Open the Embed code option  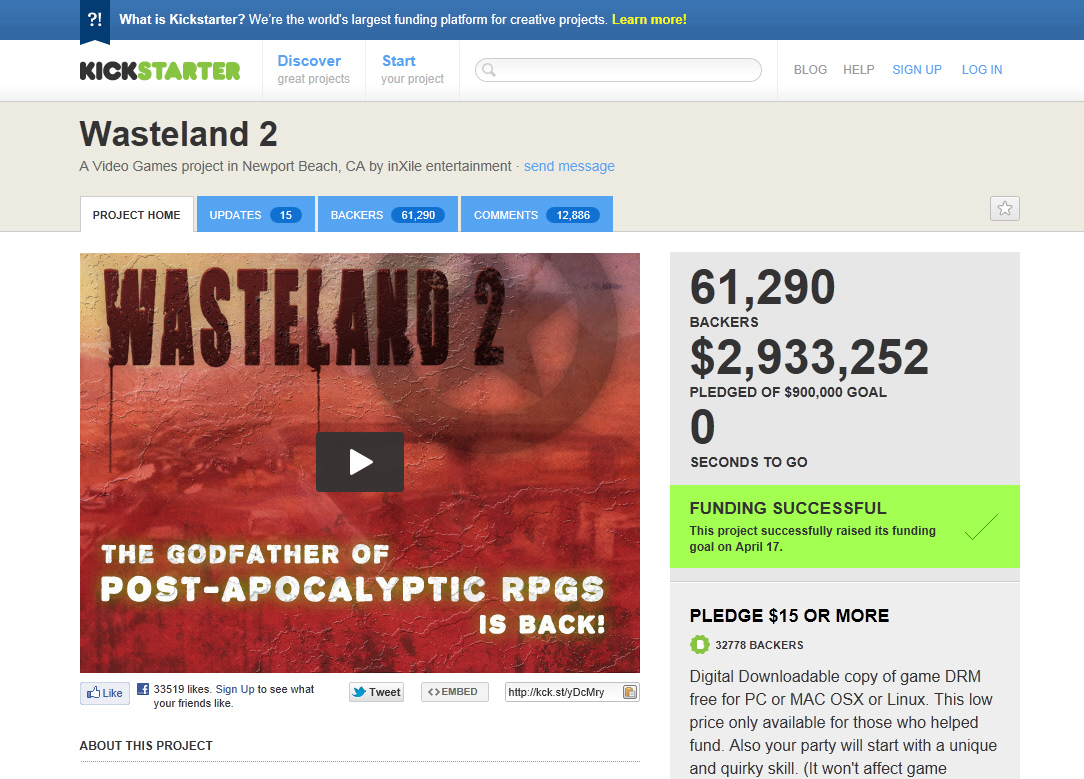point(454,692)
